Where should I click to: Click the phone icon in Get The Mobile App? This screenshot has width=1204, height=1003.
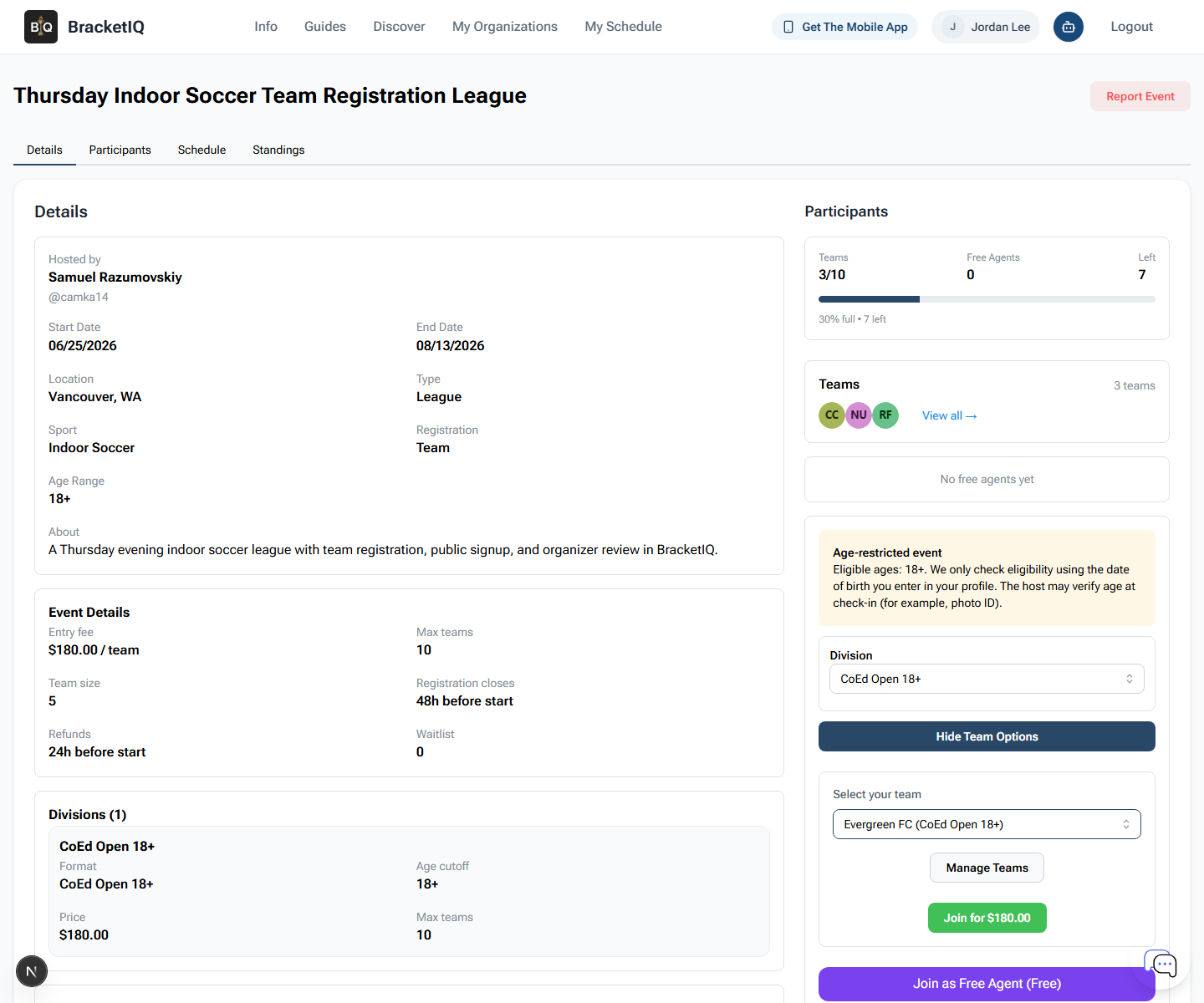[788, 27]
